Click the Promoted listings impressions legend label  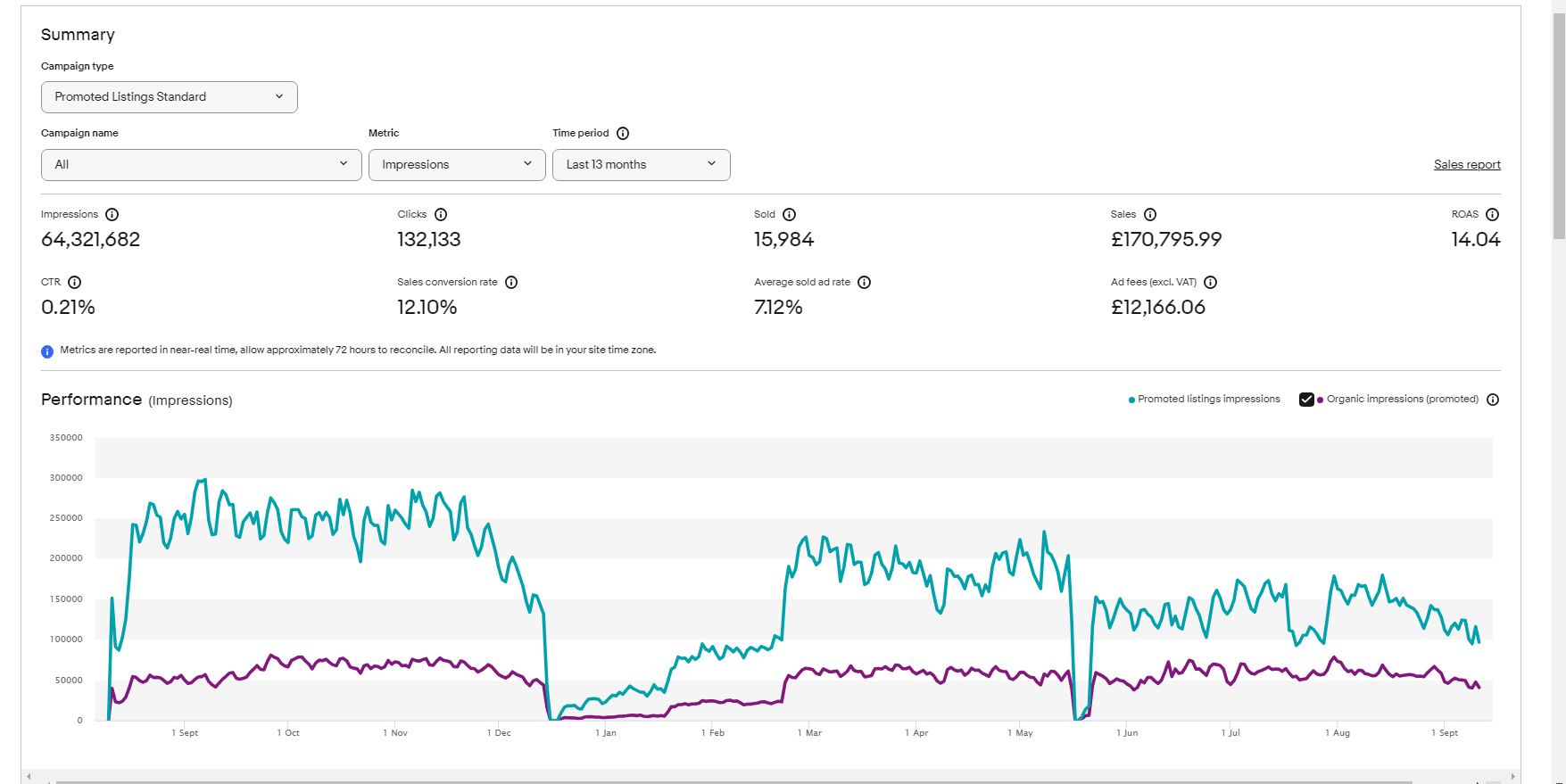coord(1209,400)
